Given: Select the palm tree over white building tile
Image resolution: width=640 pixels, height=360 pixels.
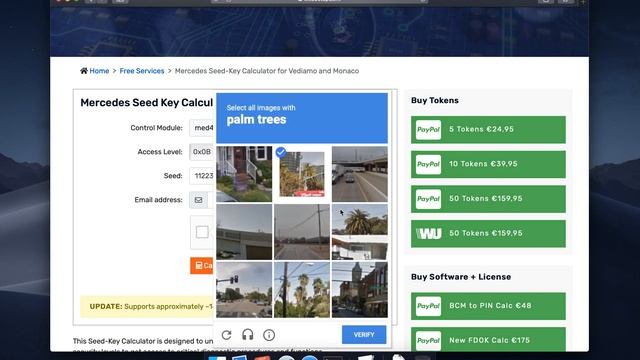Looking at the screenshot, I should (360, 232).
